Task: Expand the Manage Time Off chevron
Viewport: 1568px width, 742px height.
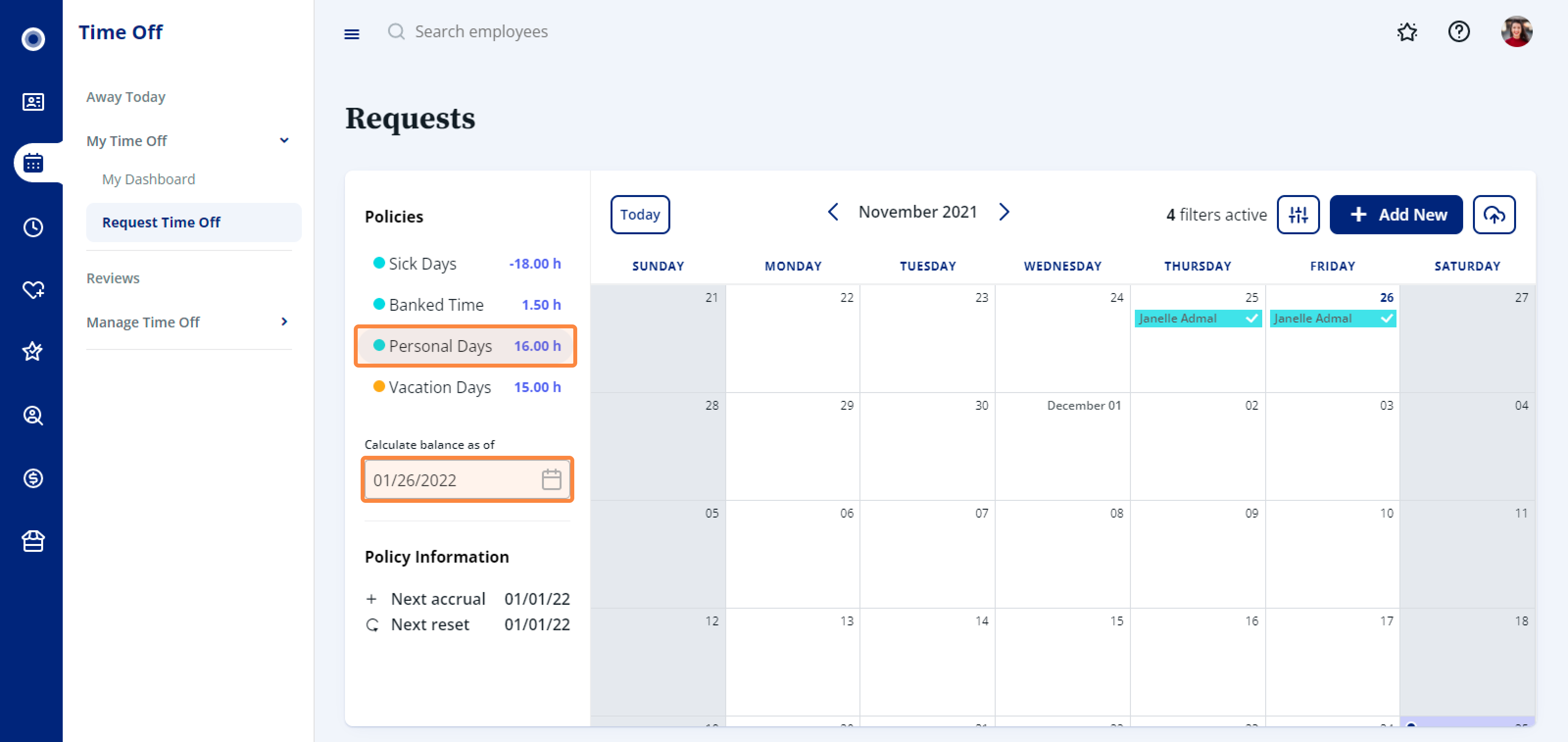Action: coord(284,322)
